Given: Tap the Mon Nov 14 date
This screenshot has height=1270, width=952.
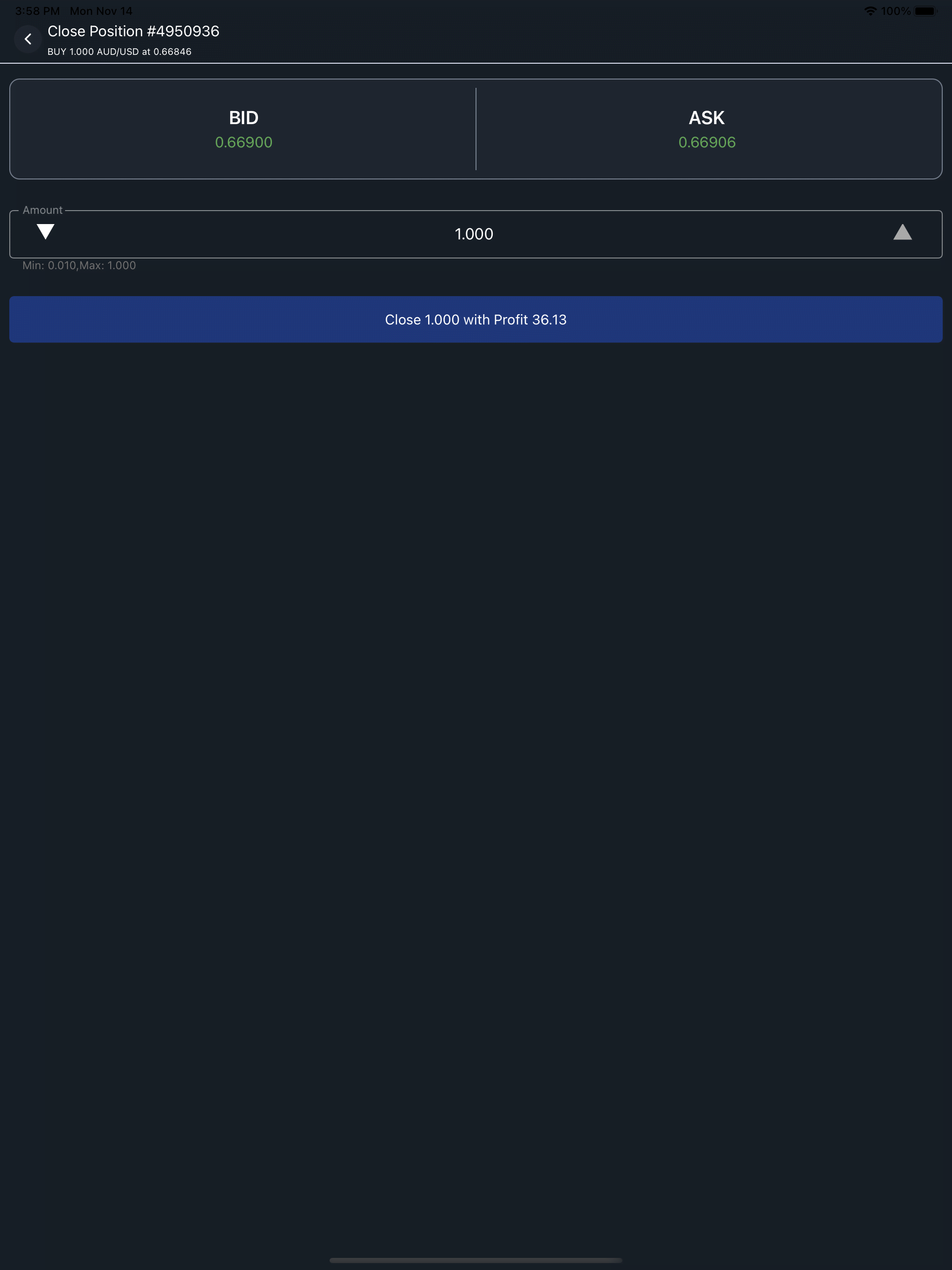Looking at the screenshot, I should click(101, 11).
